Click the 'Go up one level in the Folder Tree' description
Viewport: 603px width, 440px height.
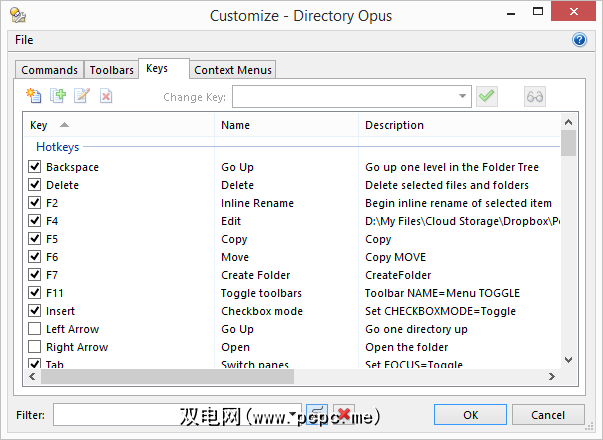452,167
